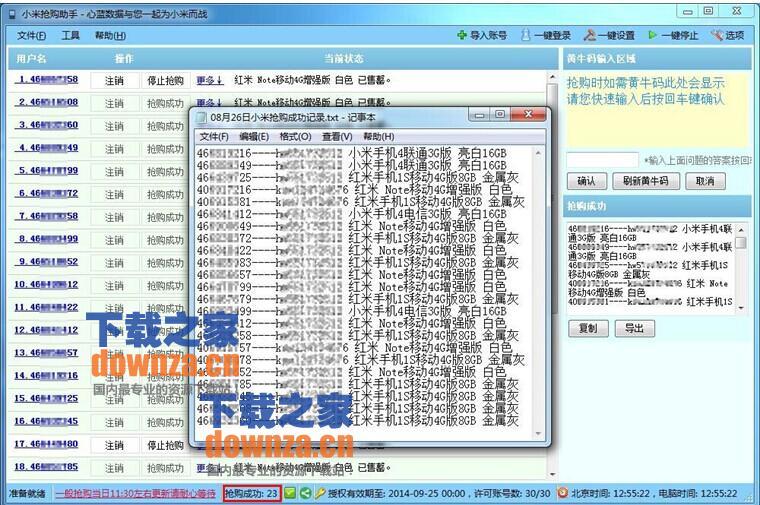Click the scalper code answer input field
Viewport: 760px width, 505px height.
[602, 159]
